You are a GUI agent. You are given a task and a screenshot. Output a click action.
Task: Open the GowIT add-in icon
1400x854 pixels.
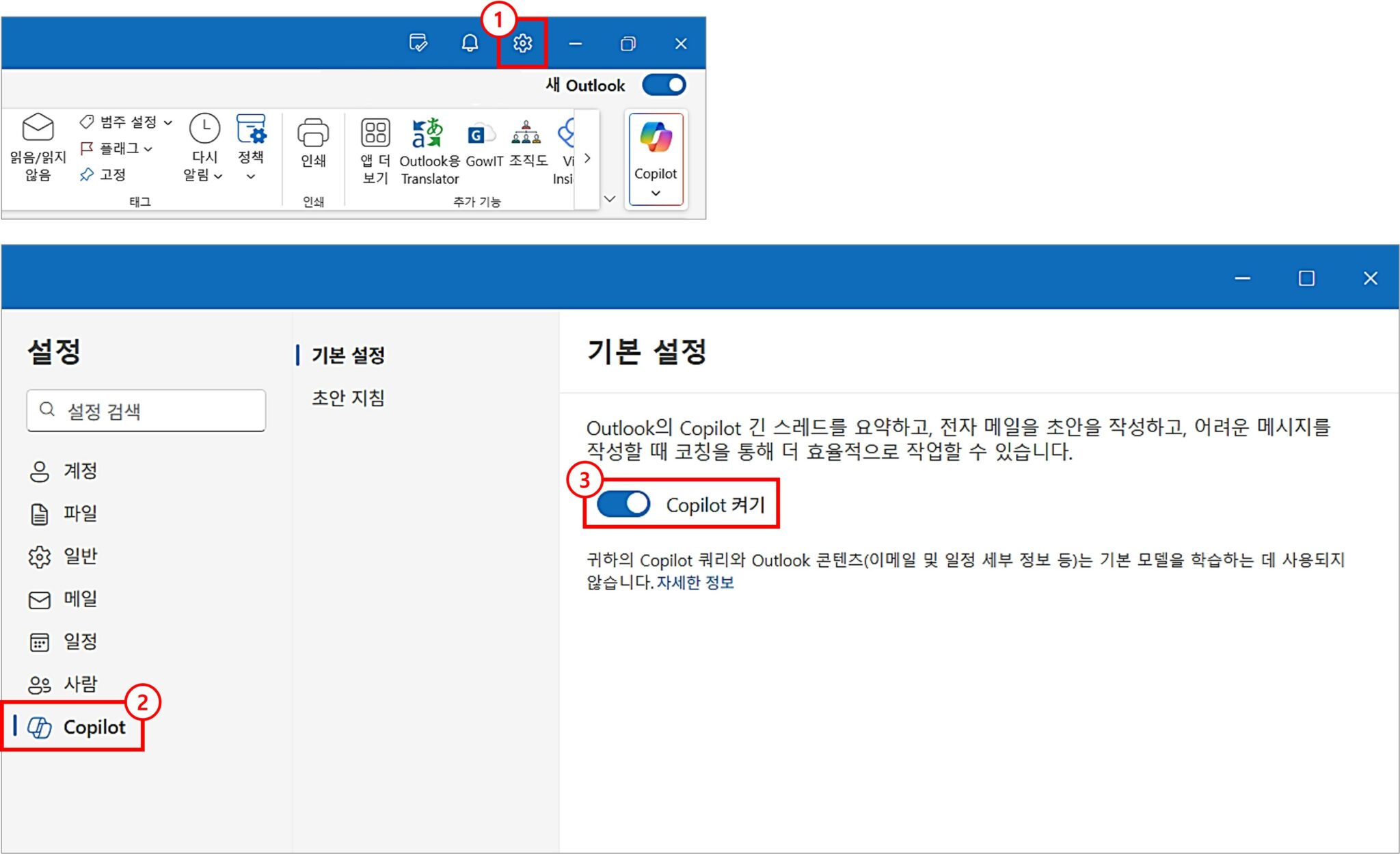pyautogui.click(x=481, y=135)
